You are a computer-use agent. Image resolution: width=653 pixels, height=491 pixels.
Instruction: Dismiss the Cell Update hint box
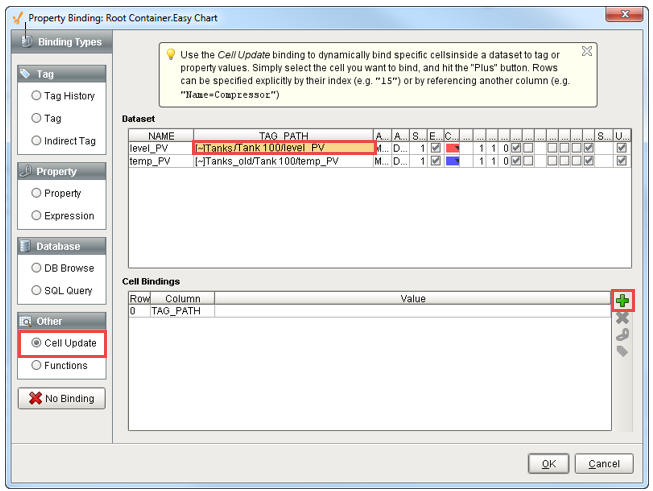(587, 51)
